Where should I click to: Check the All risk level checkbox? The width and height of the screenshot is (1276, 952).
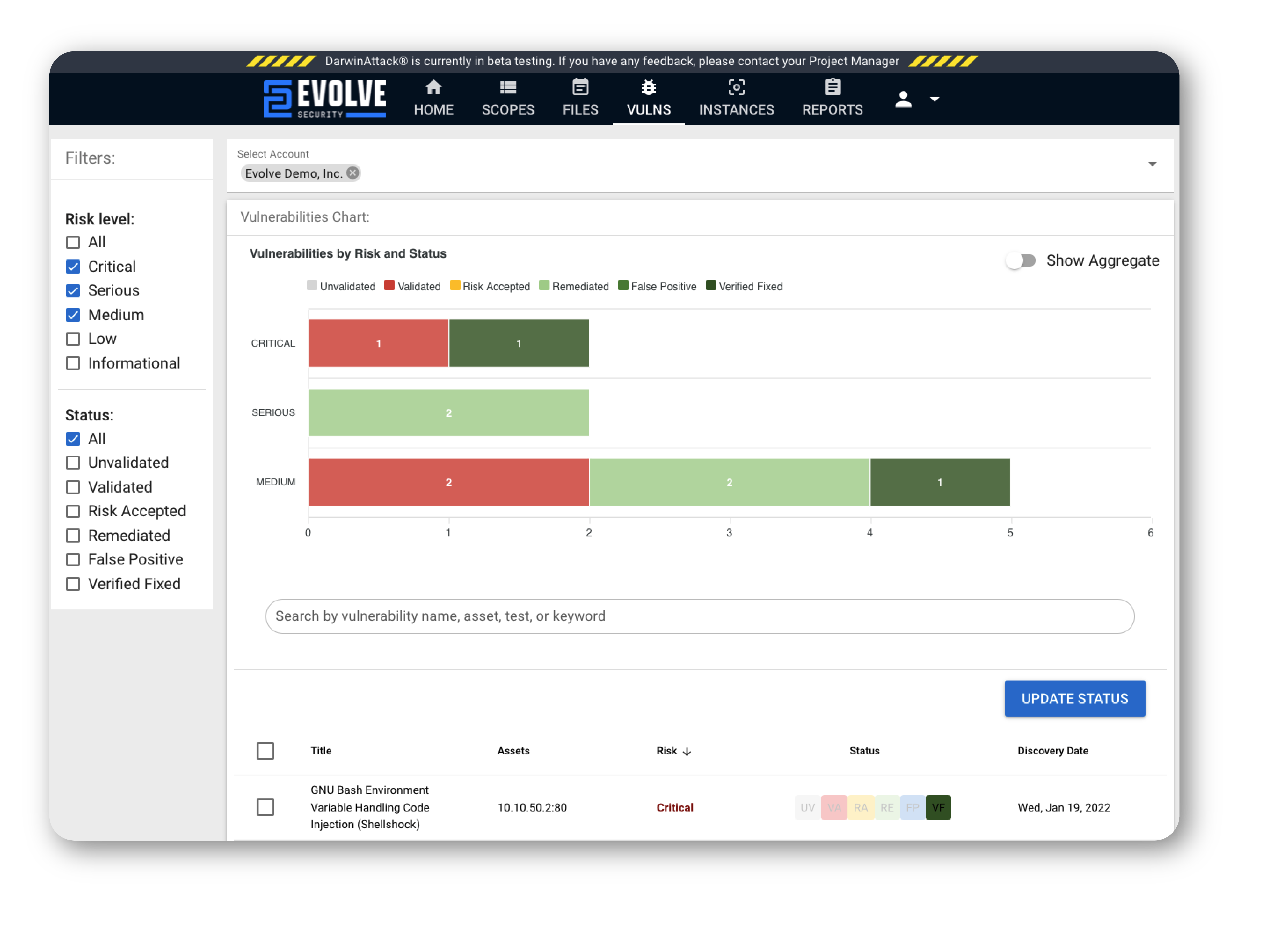point(73,242)
